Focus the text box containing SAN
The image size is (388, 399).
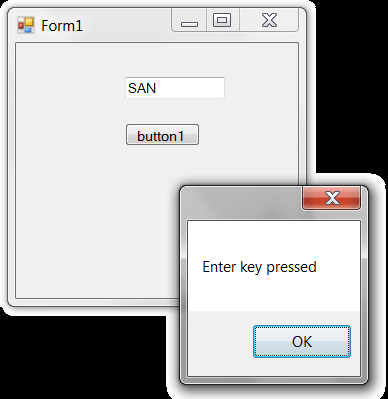(175, 88)
